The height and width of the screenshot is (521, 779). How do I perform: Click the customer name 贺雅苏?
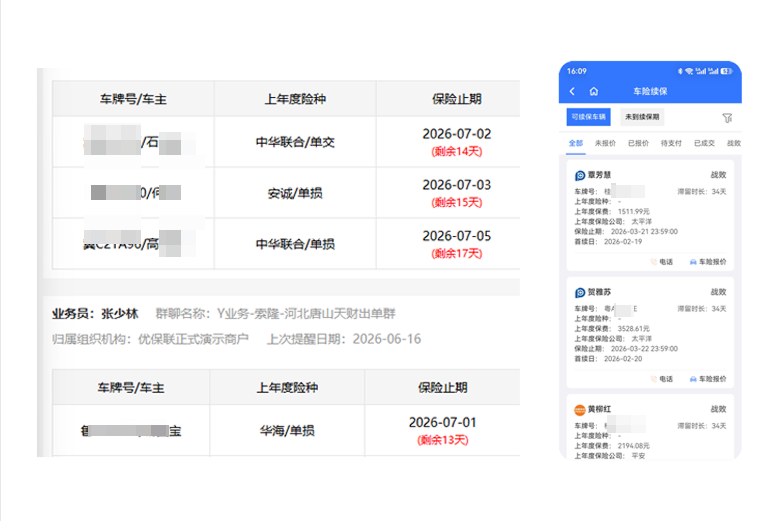[600, 292]
